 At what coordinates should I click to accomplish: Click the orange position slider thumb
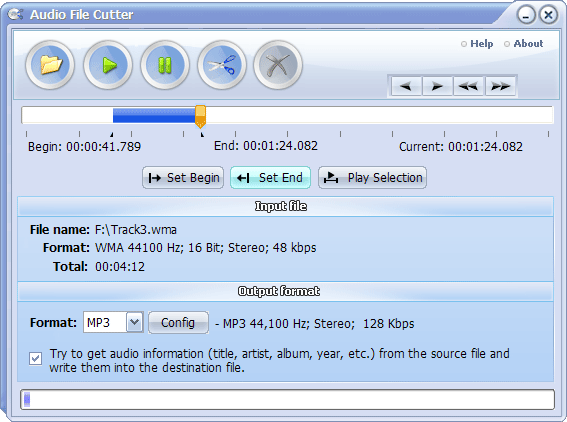pos(200,116)
